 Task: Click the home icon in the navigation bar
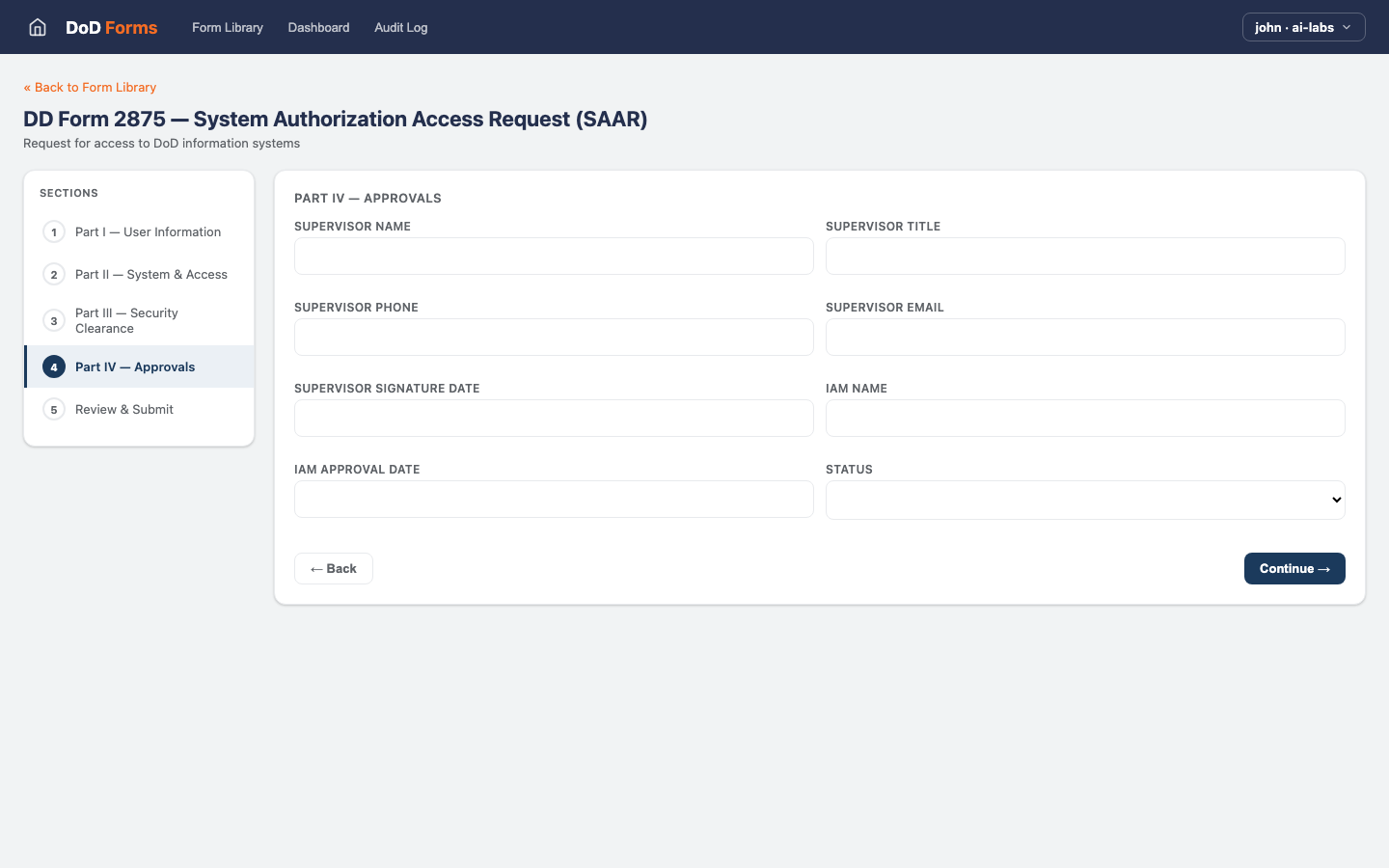[x=37, y=27]
